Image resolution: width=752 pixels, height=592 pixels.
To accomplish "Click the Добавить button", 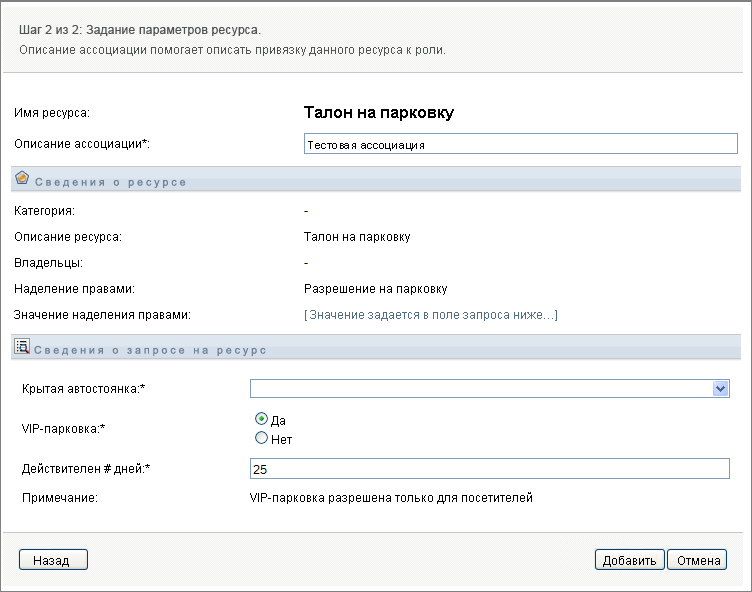I will [629, 560].
